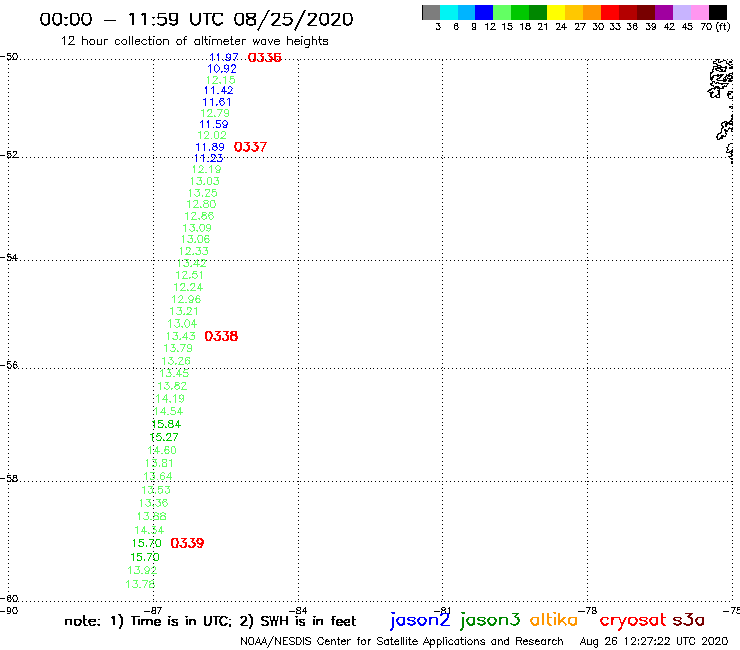Click the timestamp 'Aug 26 12:27:22 UTC 2020'
The height and width of the screenshot is (650, 740).
pos(654,641)
